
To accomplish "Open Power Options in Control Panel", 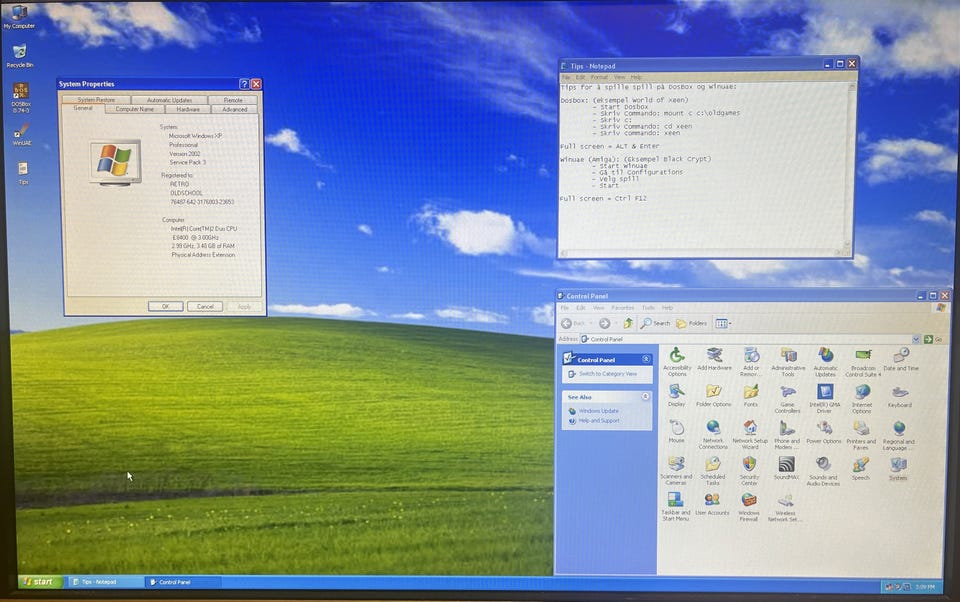I will click(824, 430).
